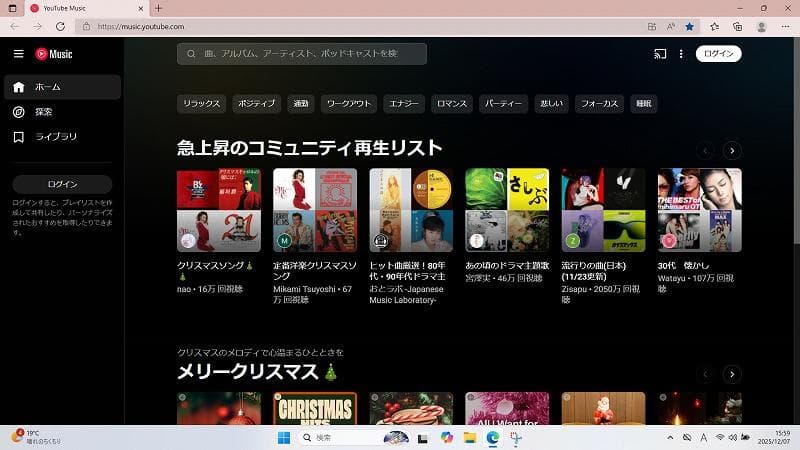Open Edge settings and more menu
The height and width of the screenshot is (450, 800).
tap(785, 27)
